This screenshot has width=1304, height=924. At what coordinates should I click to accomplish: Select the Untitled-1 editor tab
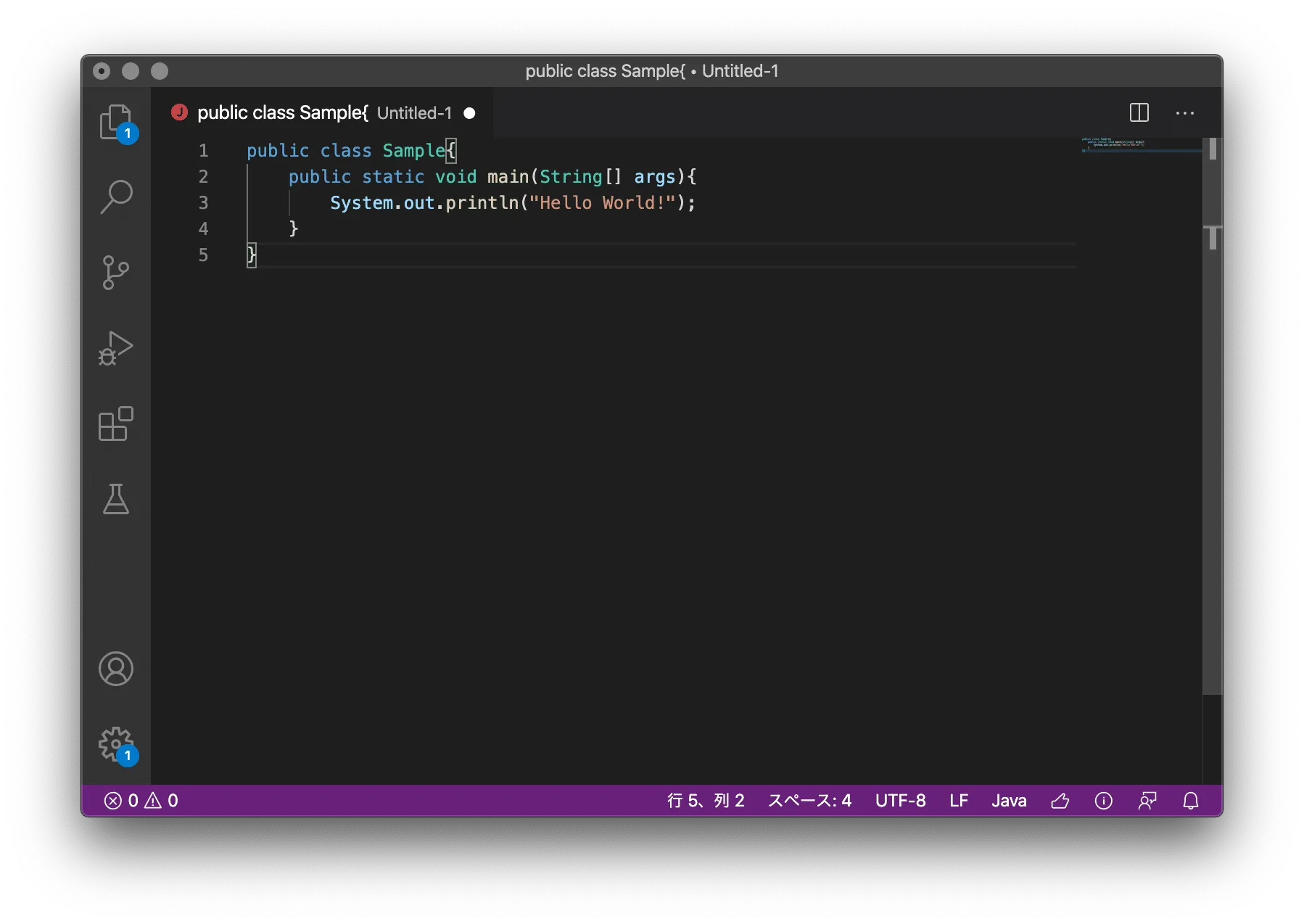coord(322,112)
